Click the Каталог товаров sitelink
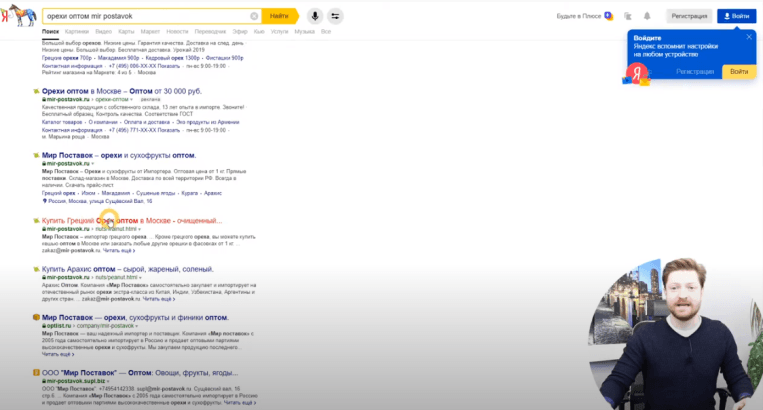Viewport: 763px width, 410px height. point(62,122)
